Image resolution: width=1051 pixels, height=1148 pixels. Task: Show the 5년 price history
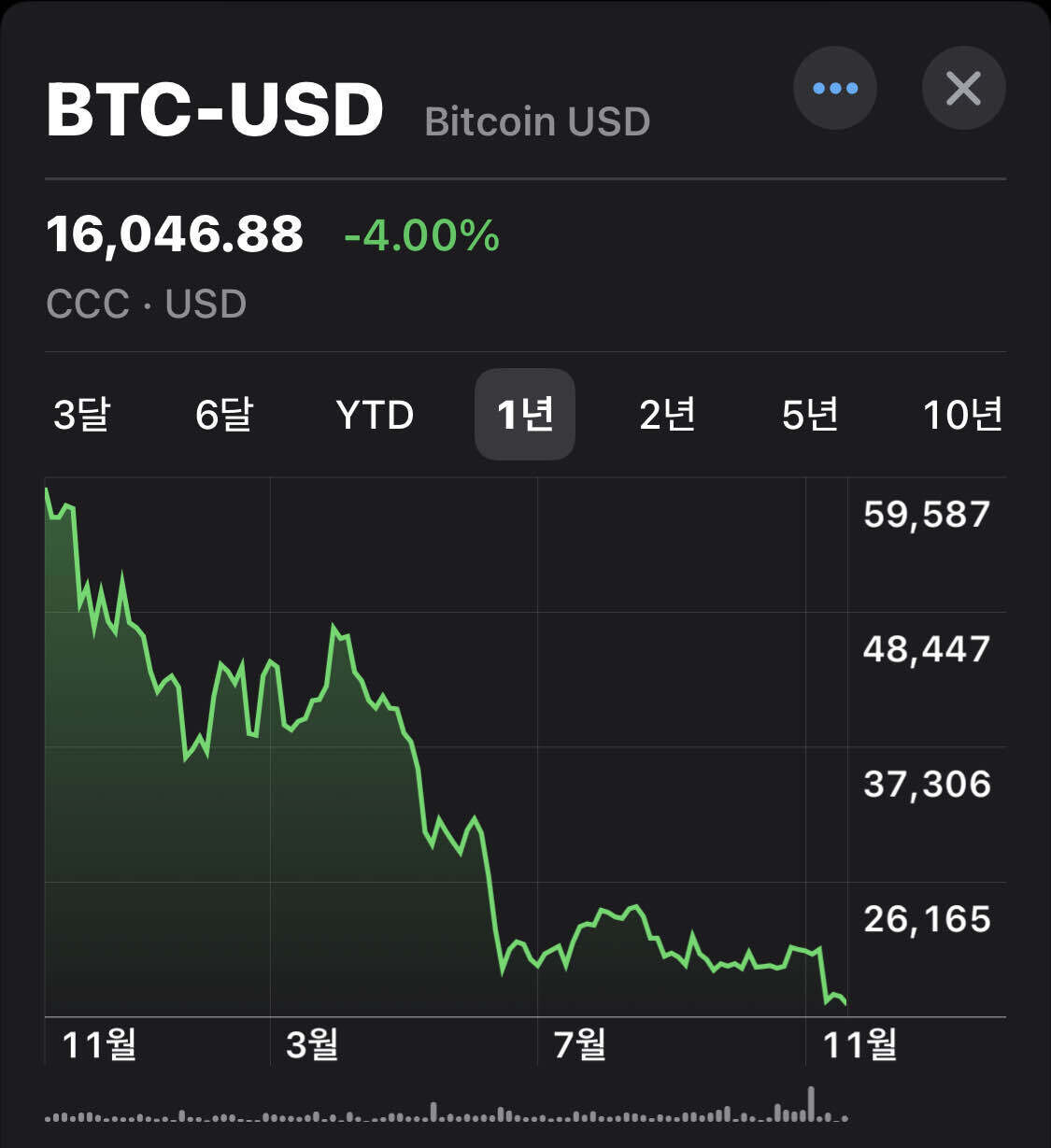[810, 415]
